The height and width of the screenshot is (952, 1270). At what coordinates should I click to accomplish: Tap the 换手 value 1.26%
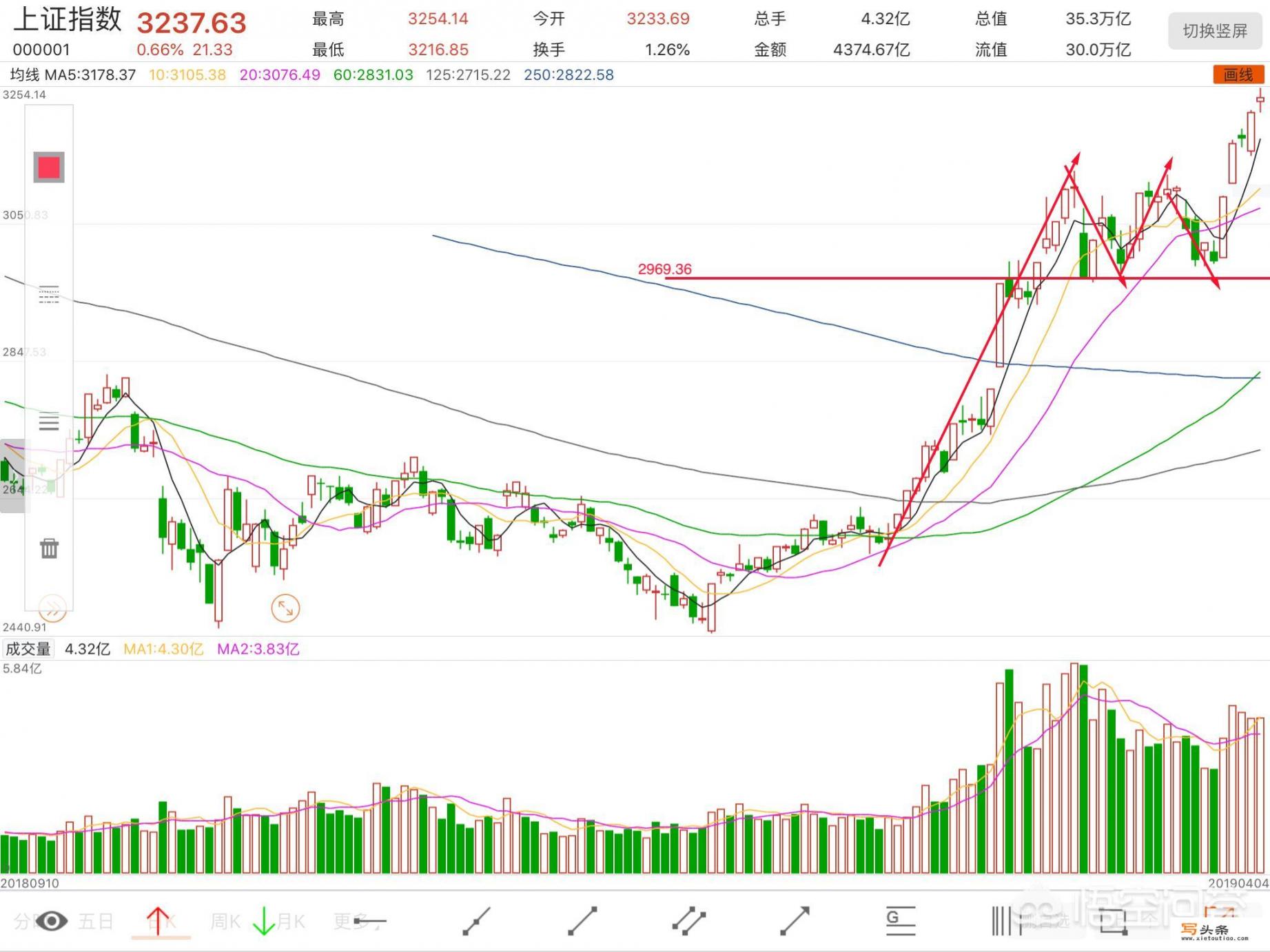point(667,50)
